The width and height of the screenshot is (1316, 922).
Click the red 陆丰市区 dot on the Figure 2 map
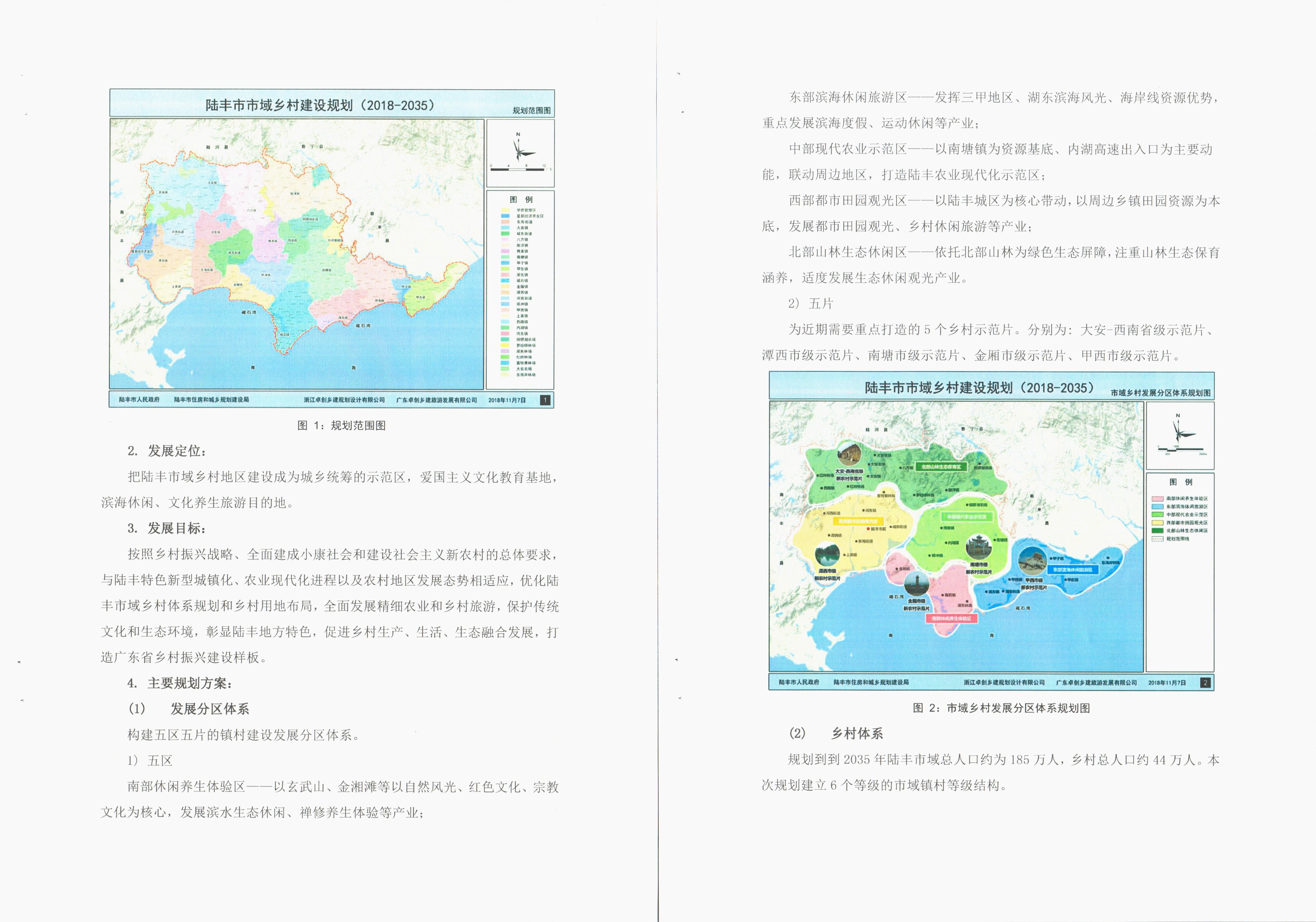click(868, 529)
